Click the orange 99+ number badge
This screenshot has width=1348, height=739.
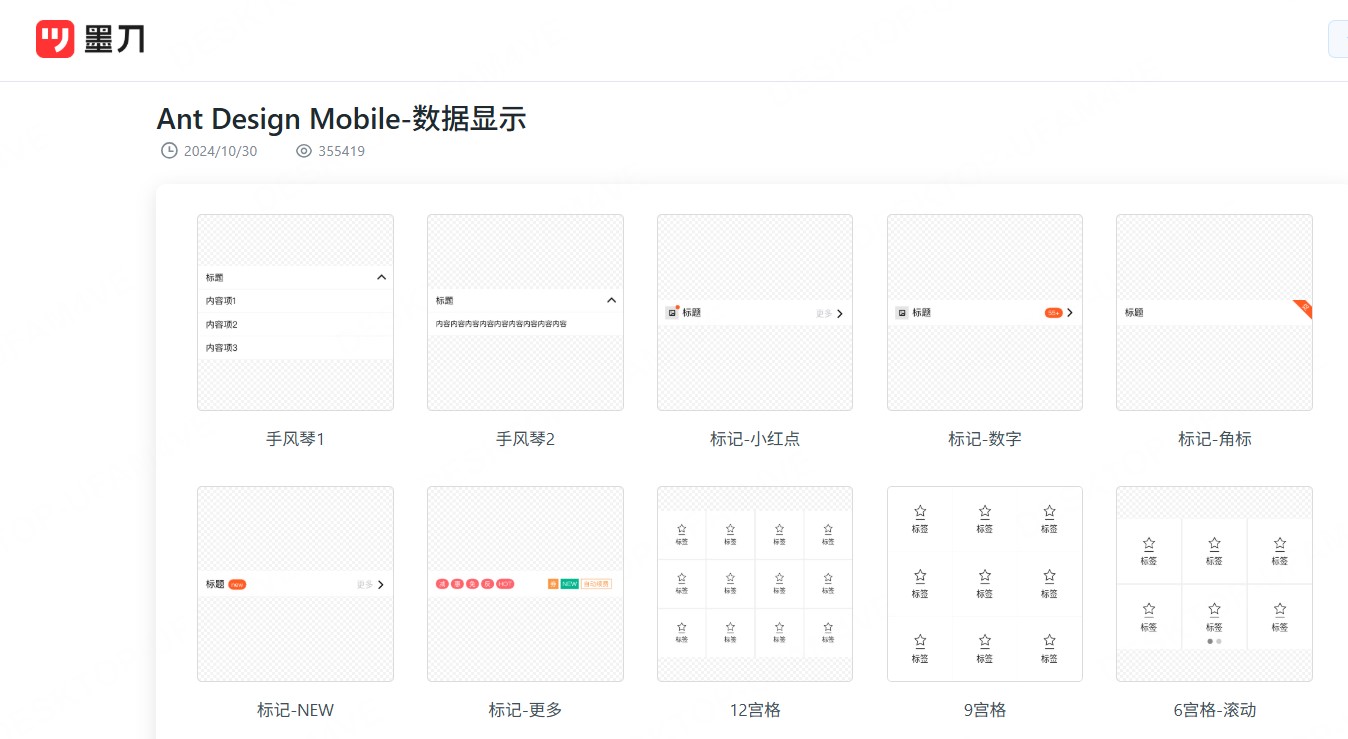pos(1054,313)
